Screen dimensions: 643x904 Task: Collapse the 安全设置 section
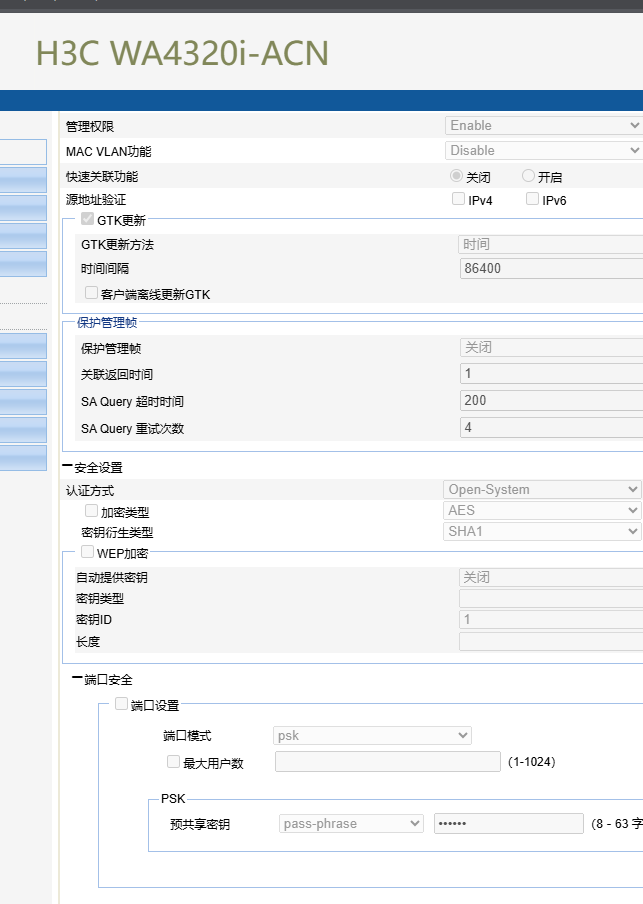coord(68,467)
